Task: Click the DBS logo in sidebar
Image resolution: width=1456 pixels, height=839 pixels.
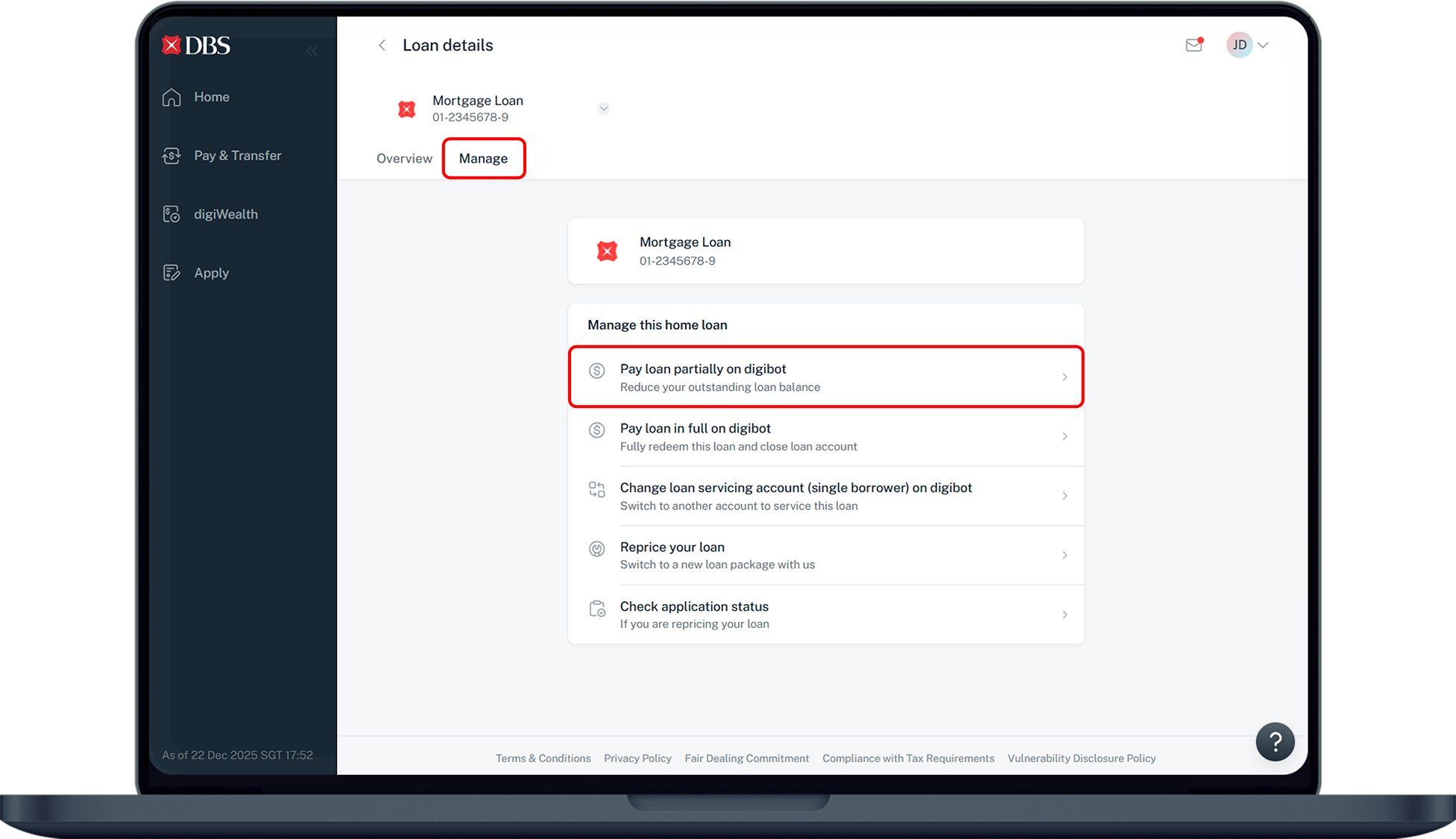Action: [x=195, y=45]
